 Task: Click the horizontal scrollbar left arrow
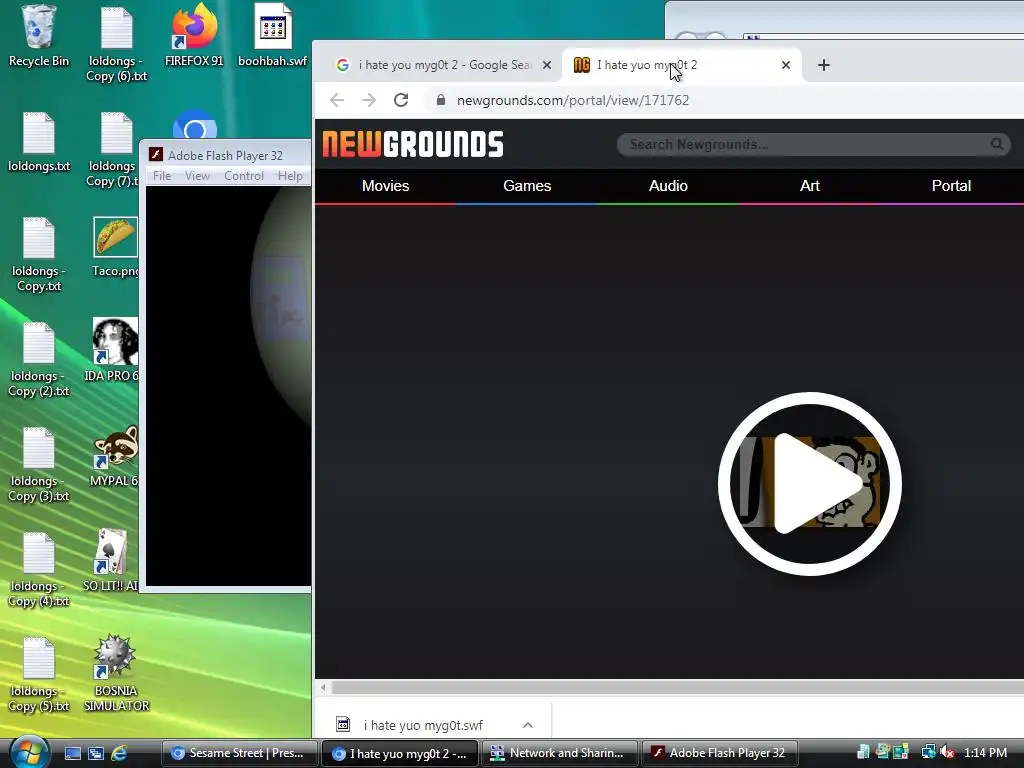tap(323, 687)
